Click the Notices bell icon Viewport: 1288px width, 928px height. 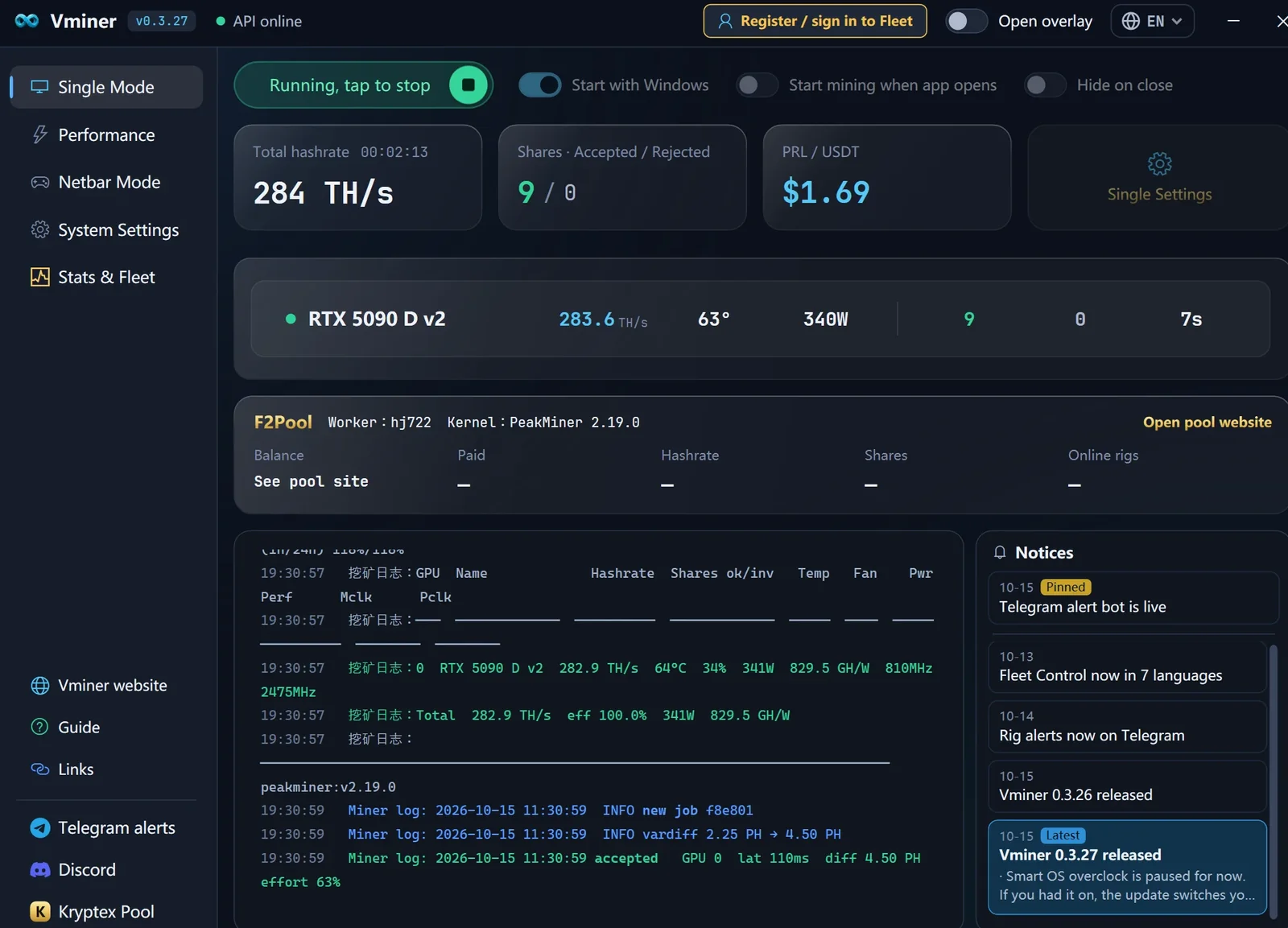(1000, 552)
